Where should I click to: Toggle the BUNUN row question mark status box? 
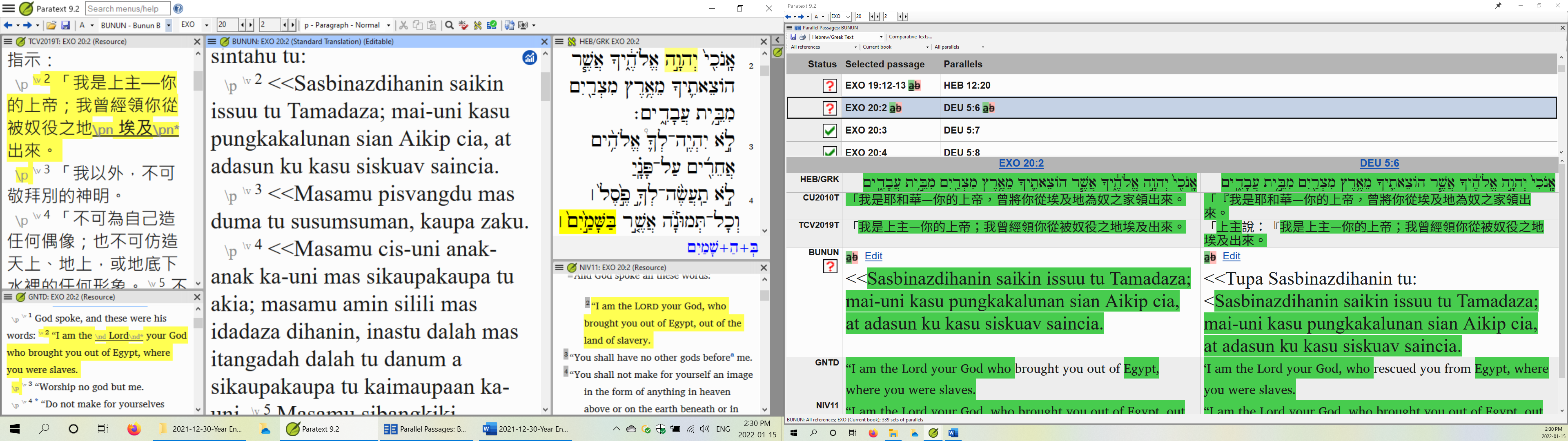click(x=830, y=266)
